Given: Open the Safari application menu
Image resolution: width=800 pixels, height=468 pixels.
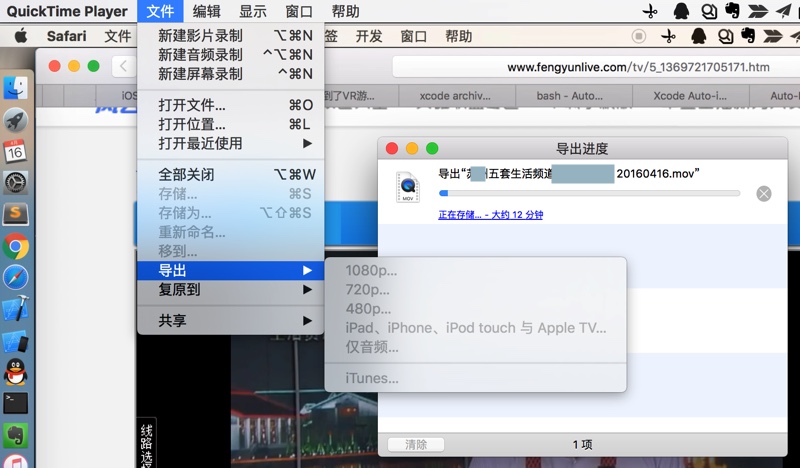Looking at the screenshot, I should click(66, 36).
